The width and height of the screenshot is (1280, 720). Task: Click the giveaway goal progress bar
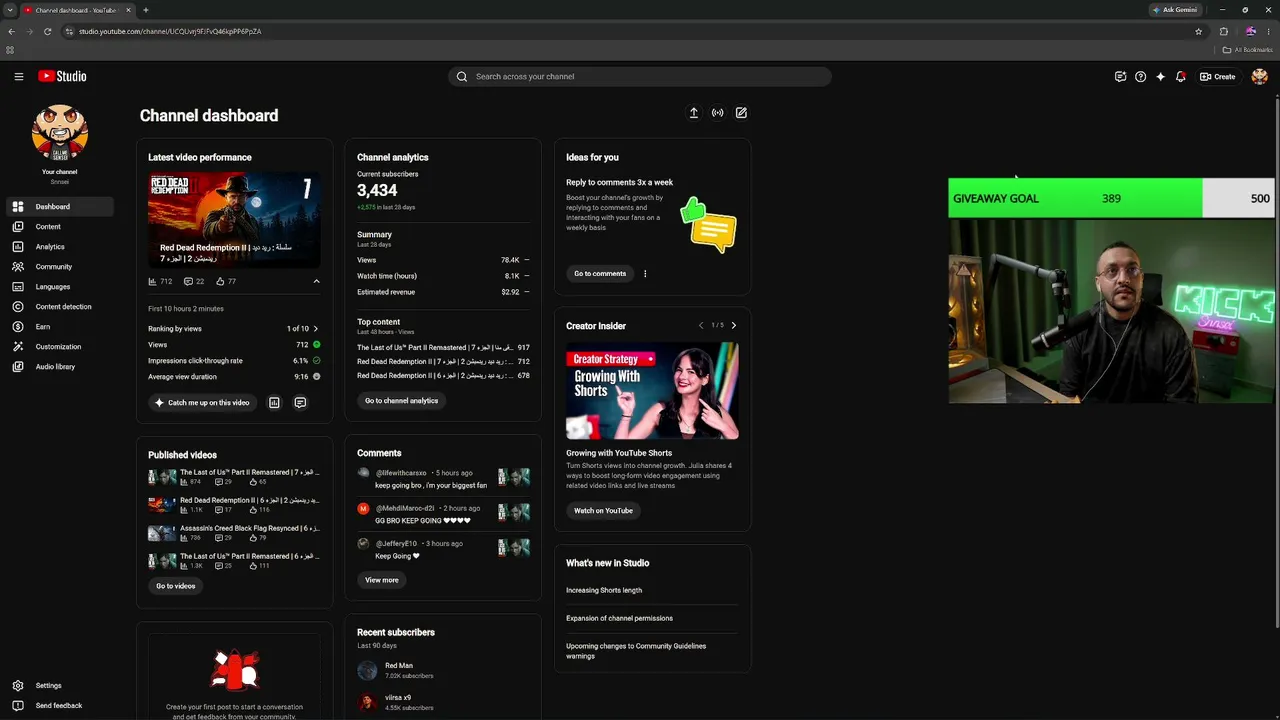(1111, 198)
